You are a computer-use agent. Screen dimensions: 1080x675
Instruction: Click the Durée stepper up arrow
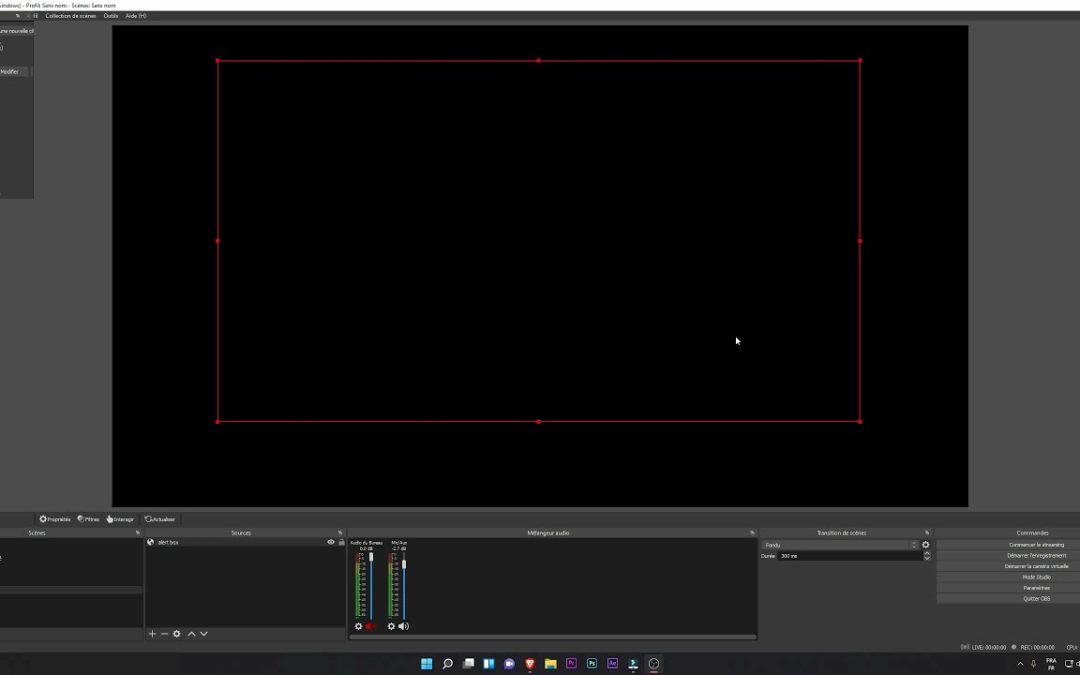coord(927,553)
